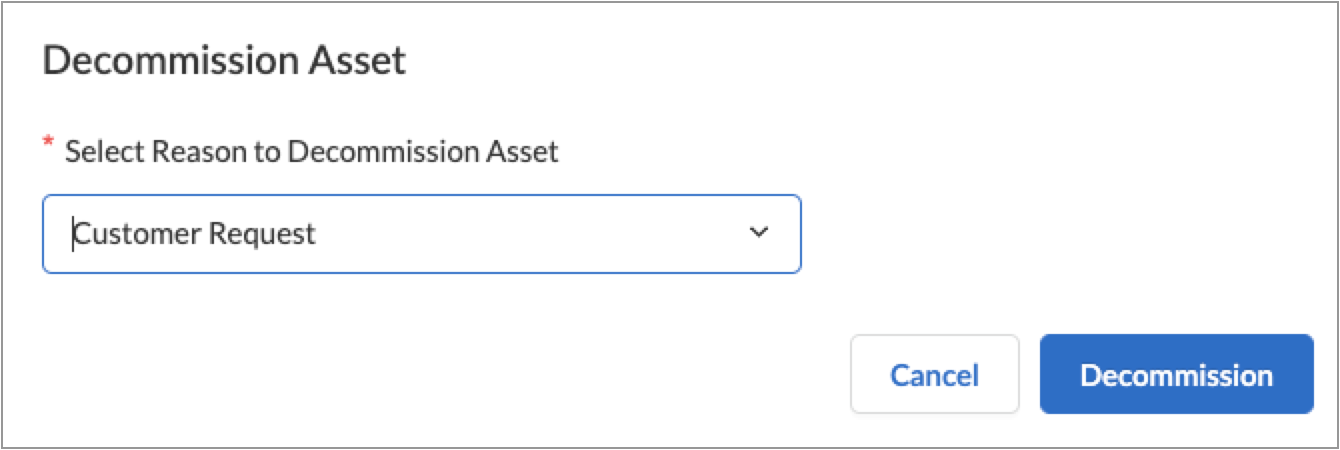
Task: Dismiss the dialog using Cancel
Action: pos(934,375)
